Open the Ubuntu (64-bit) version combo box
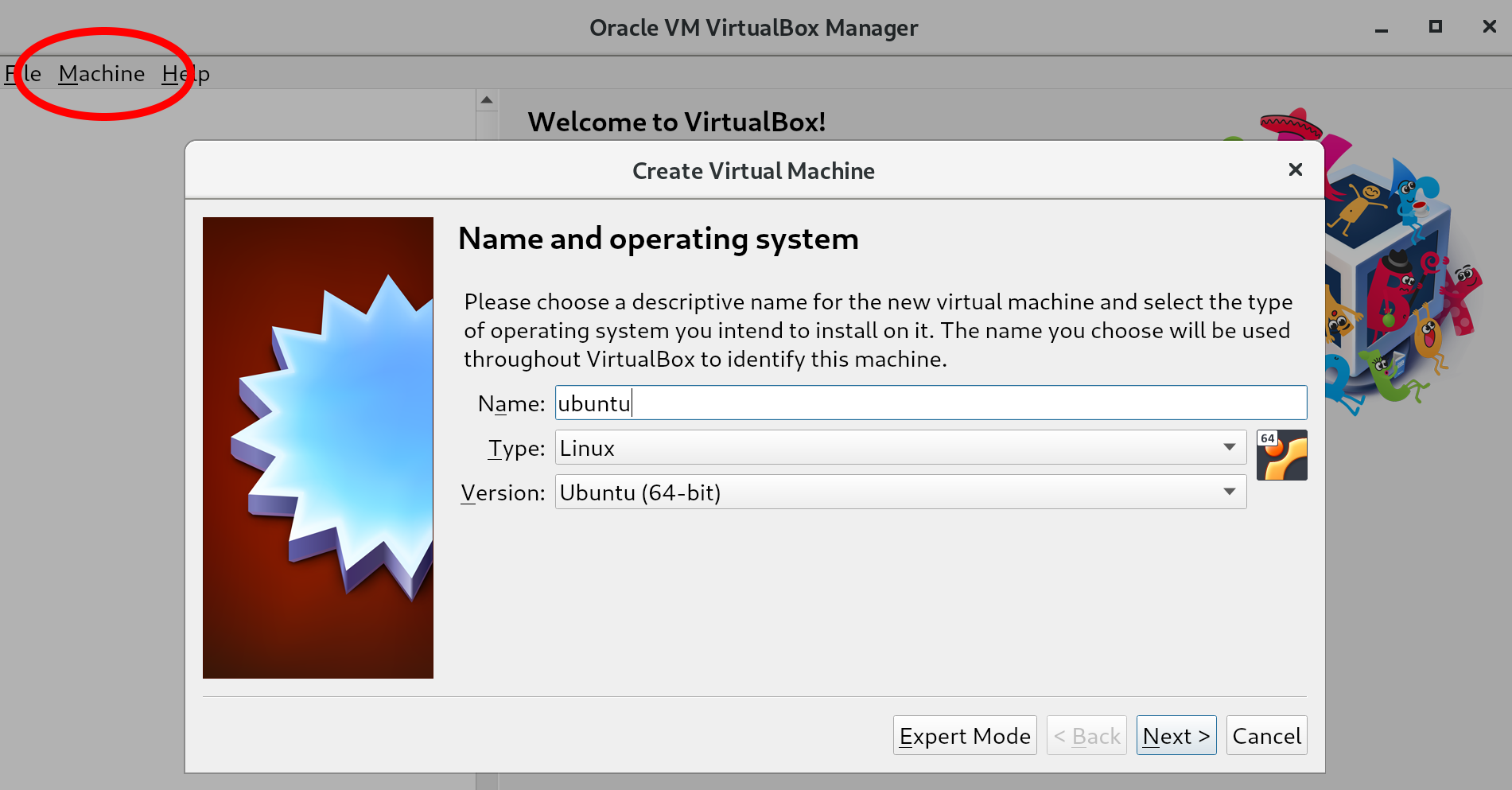1512x790 pixels. pos(891,492)
